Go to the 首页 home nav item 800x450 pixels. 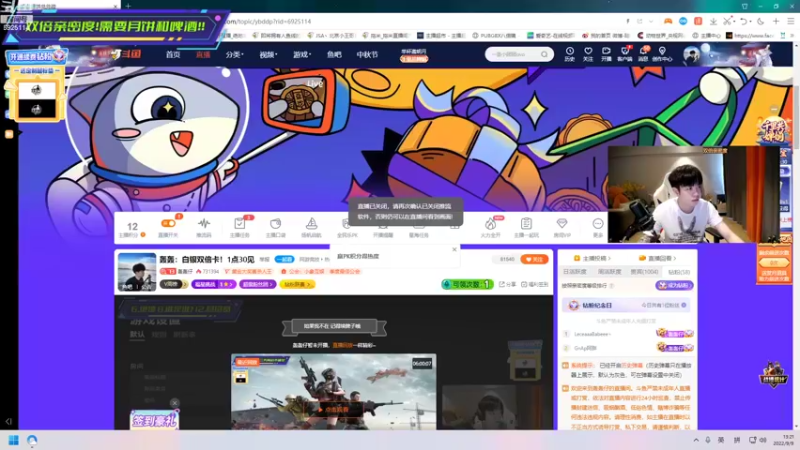173,55
